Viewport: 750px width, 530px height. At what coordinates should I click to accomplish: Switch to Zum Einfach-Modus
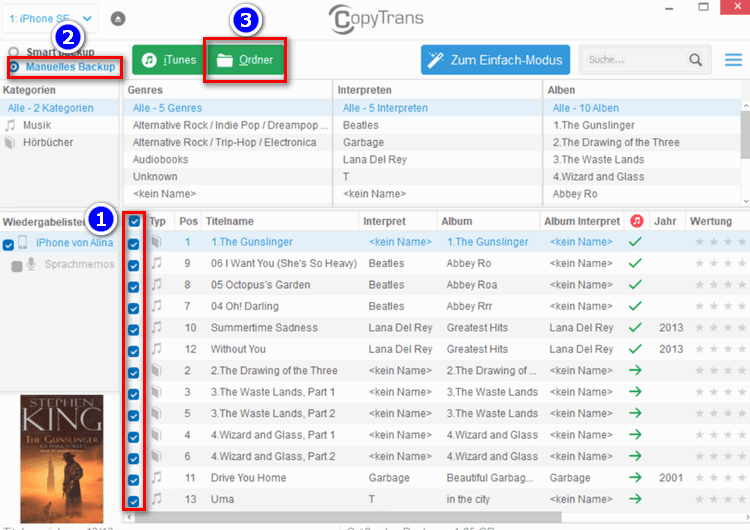[495, 60]
